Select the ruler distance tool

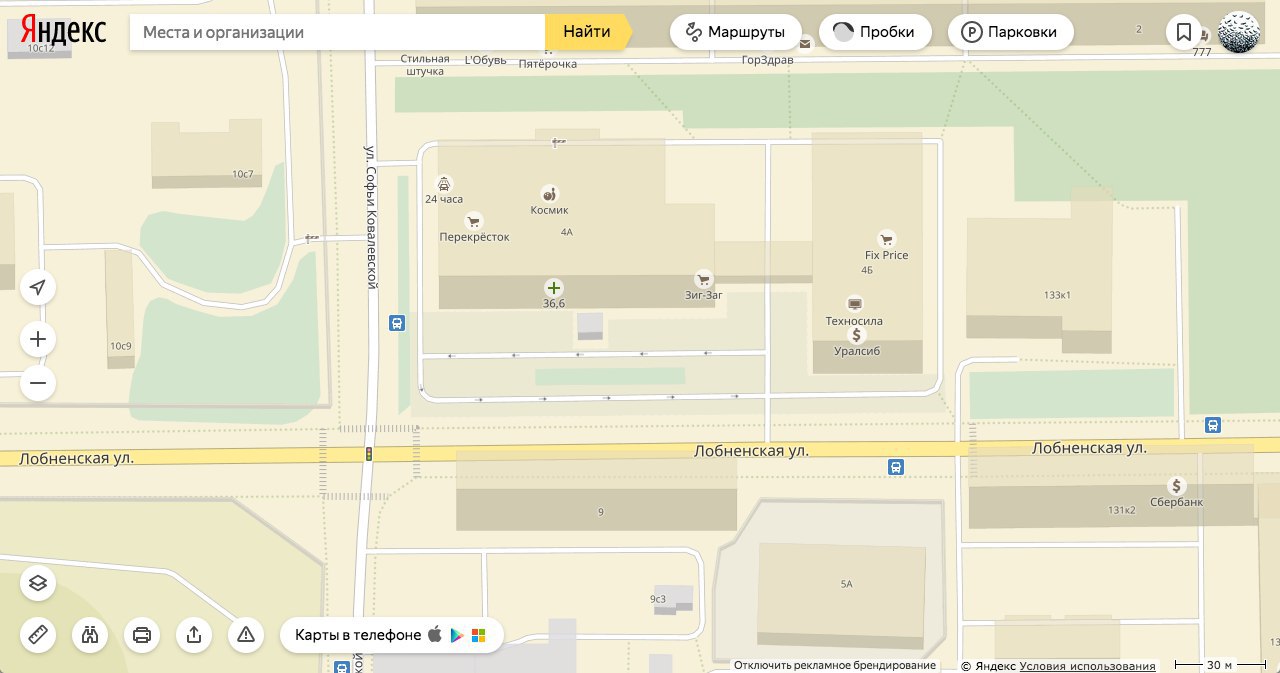coord(38,635)
